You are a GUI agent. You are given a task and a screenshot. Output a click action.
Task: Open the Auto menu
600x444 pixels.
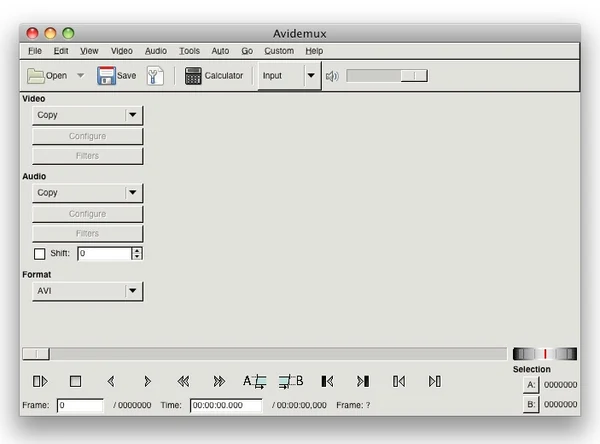pos(220,51)
